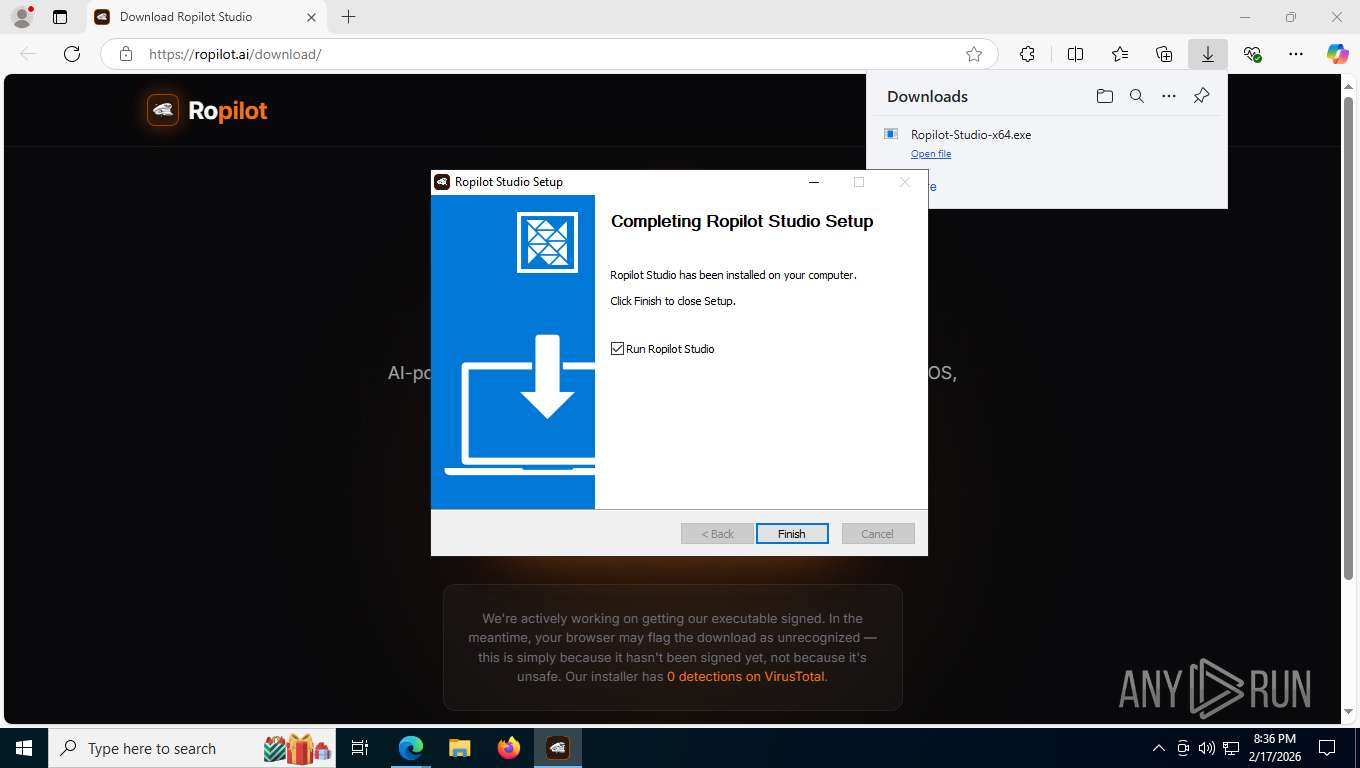
Task: Select the Download Ropilot Studio tab
Action: (x=205, y=17)
